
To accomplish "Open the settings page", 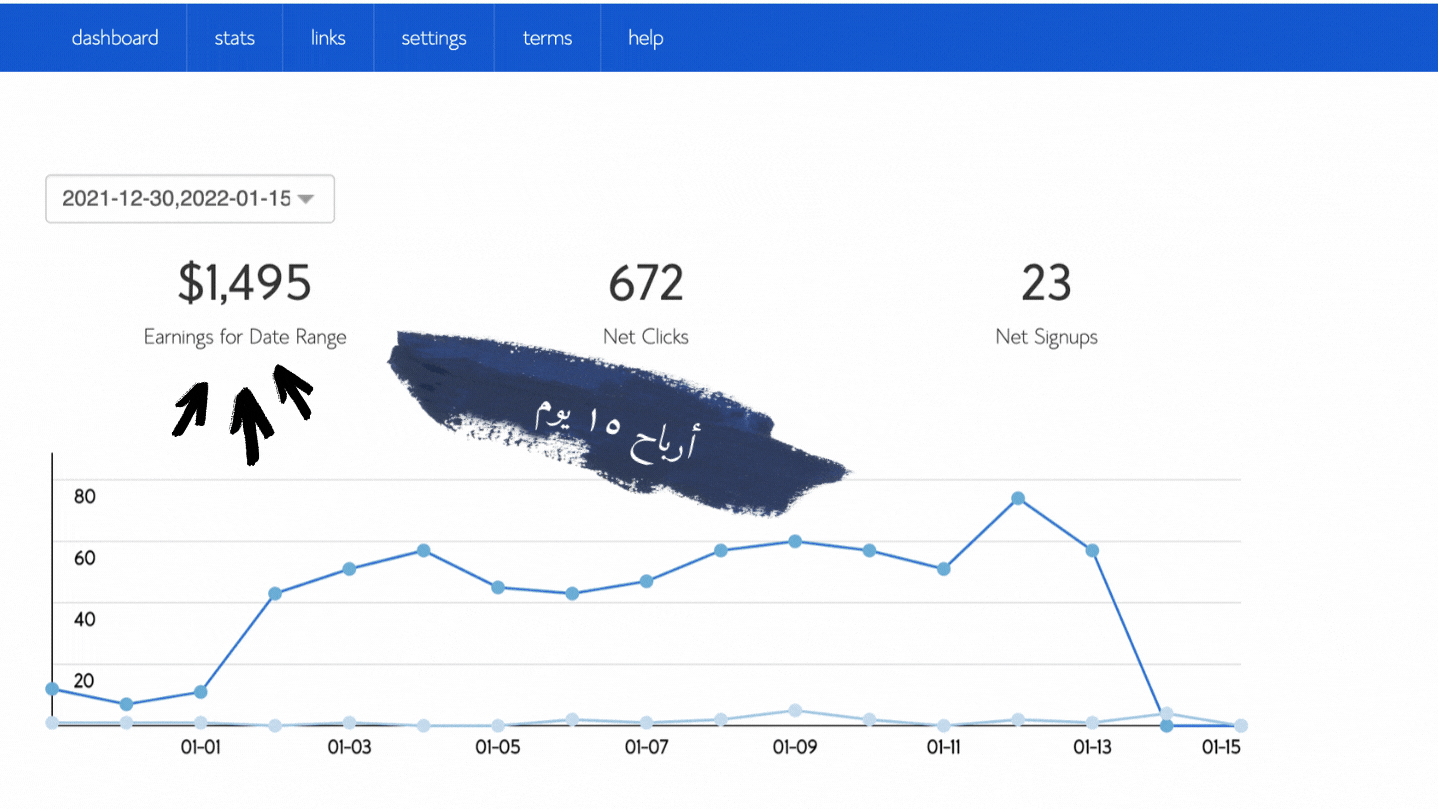I will (x=434, y=38).
